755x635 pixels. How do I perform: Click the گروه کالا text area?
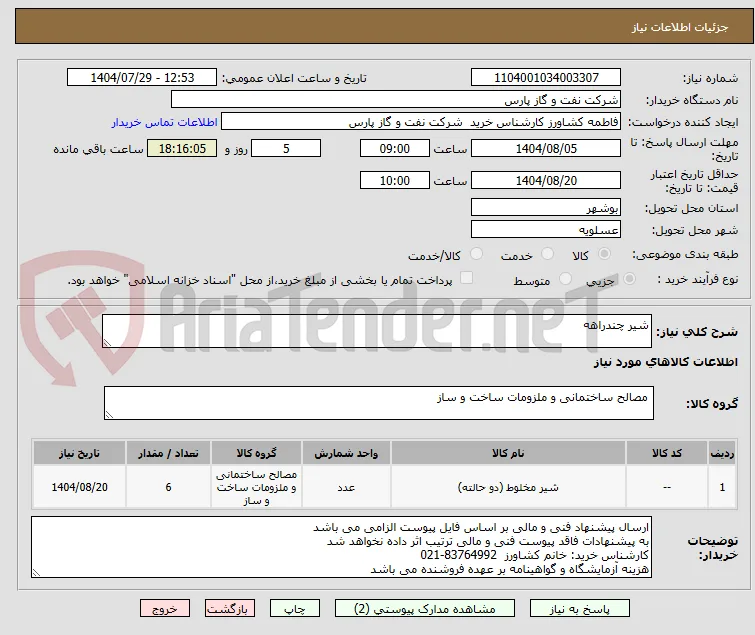point(378,403)
